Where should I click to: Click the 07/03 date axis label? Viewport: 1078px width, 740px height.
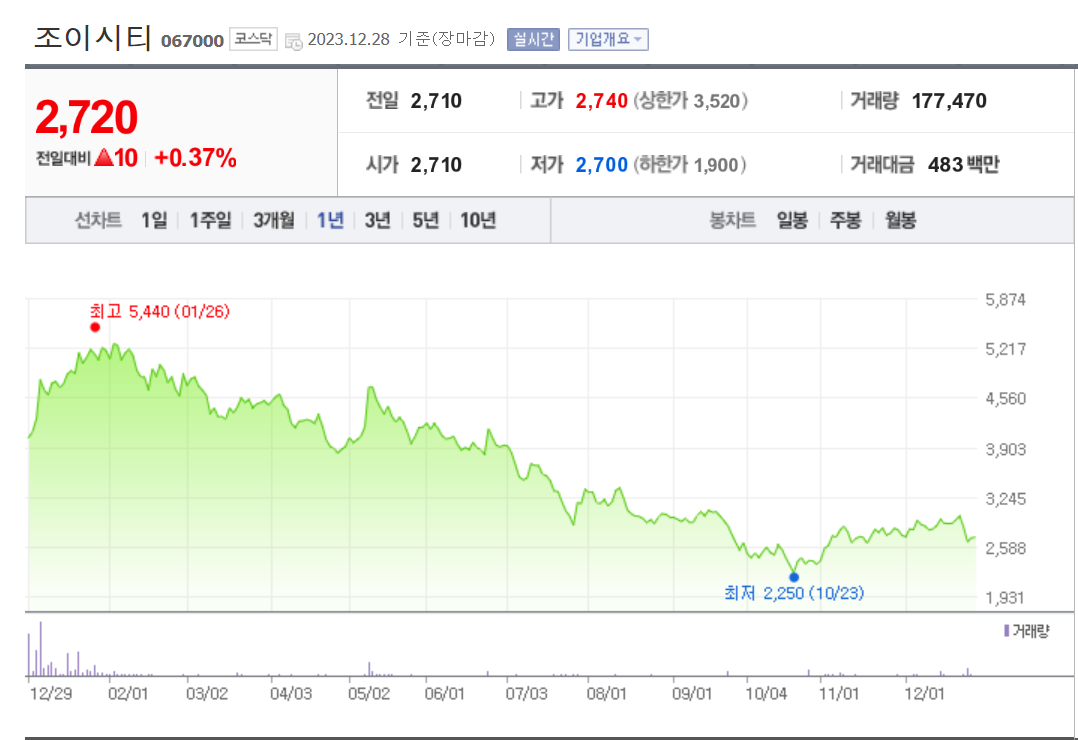click(527, 693)
